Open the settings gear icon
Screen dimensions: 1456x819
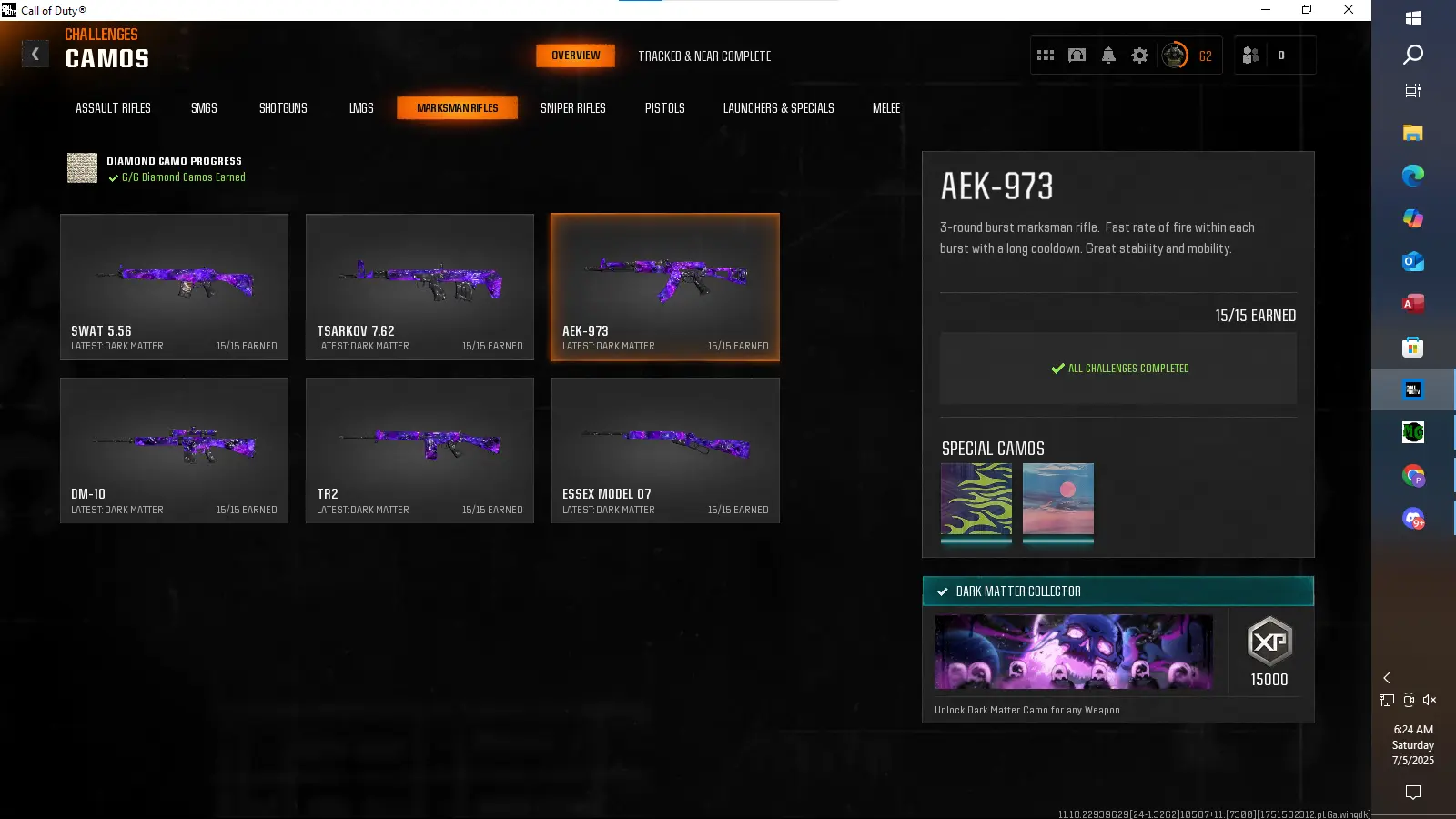1139,56
